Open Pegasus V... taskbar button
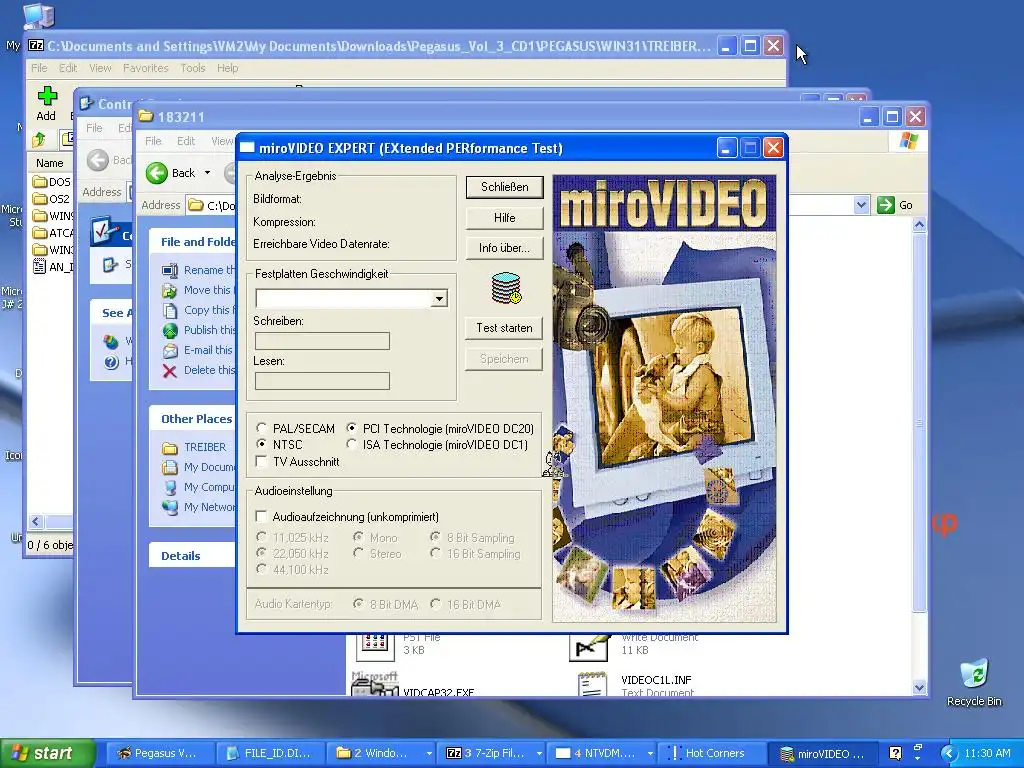The height and width of the screenshot is (768, 1024). tap(160, 753)
